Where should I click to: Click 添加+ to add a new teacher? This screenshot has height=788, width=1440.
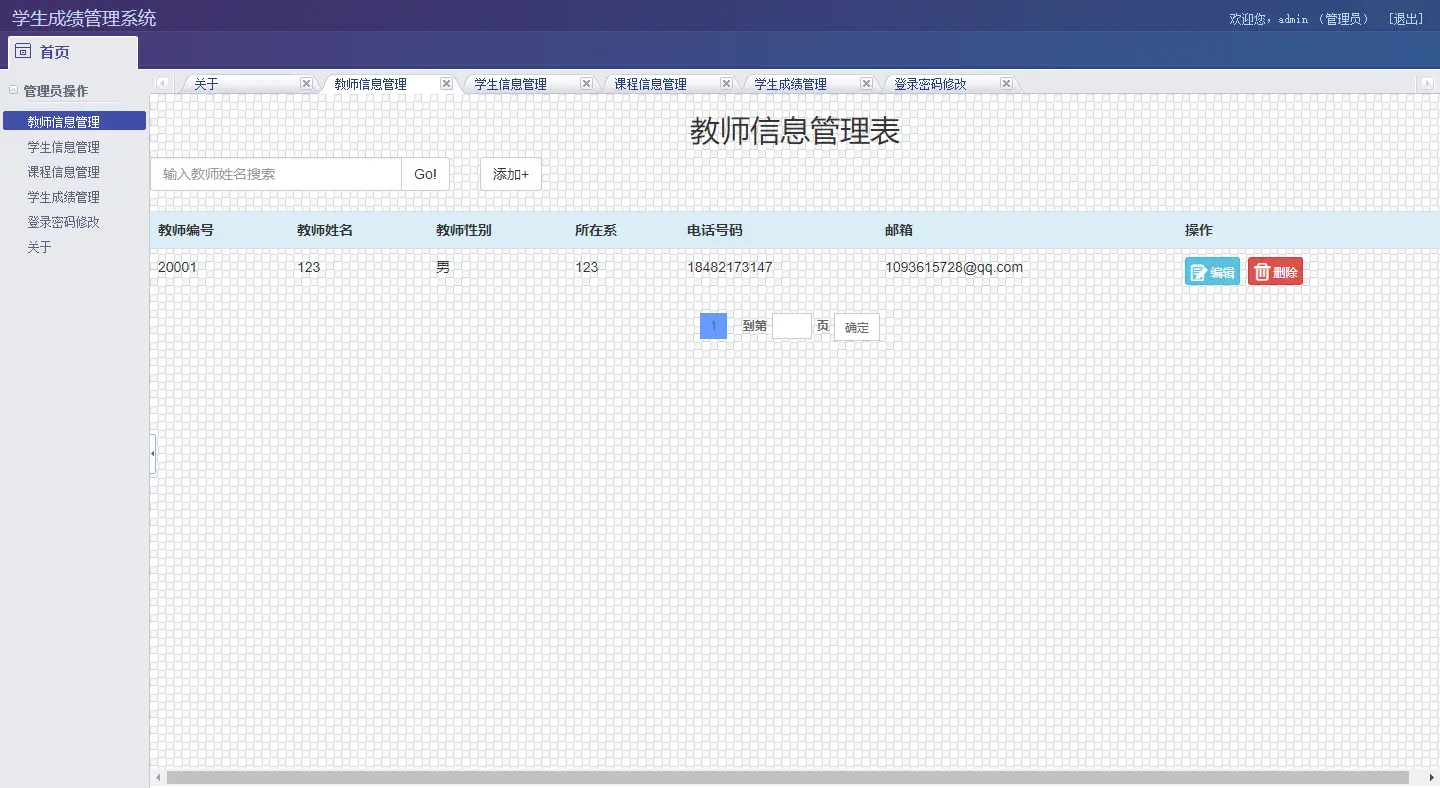coord(510,173)
